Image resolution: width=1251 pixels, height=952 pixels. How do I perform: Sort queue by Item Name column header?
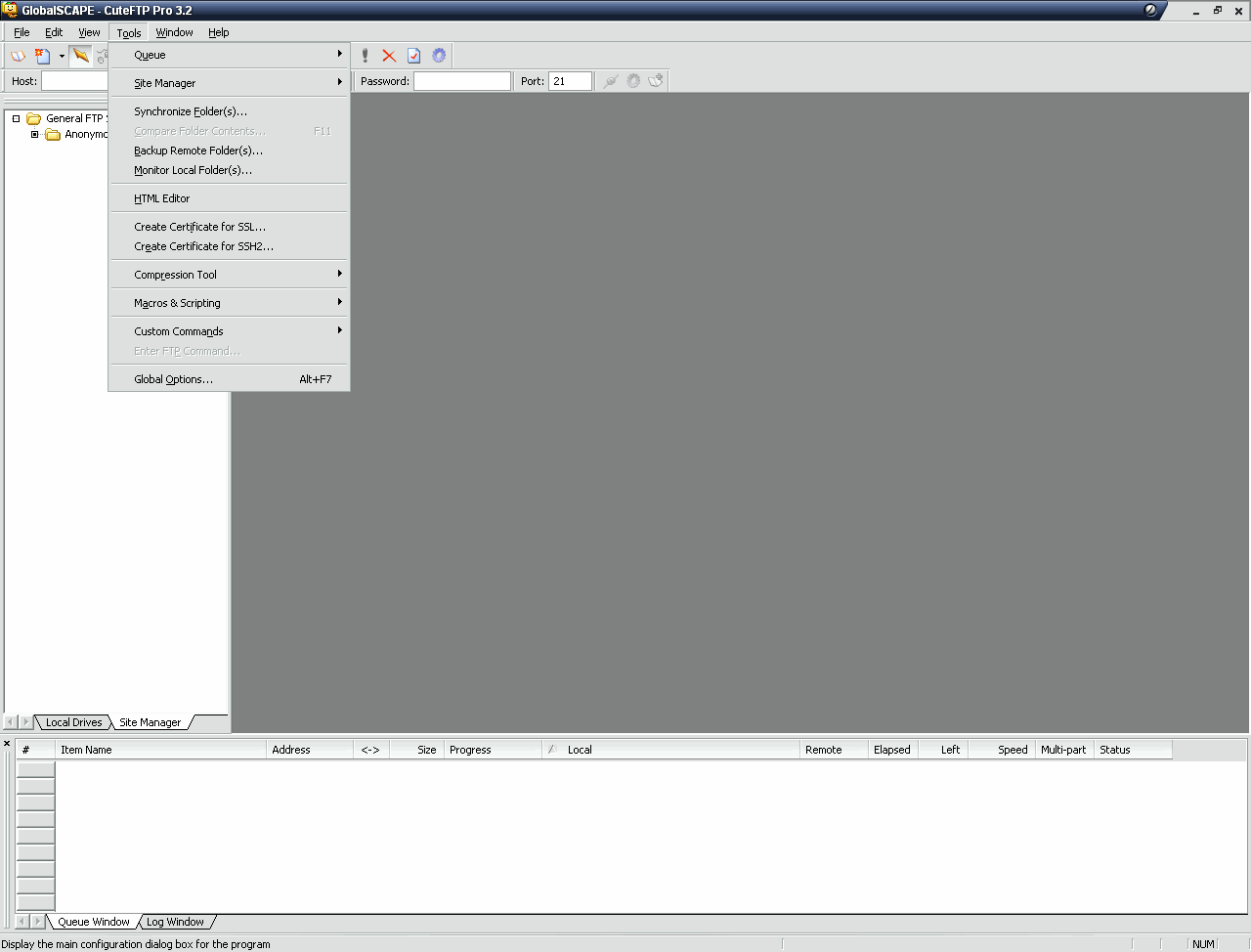coord(160,750)
